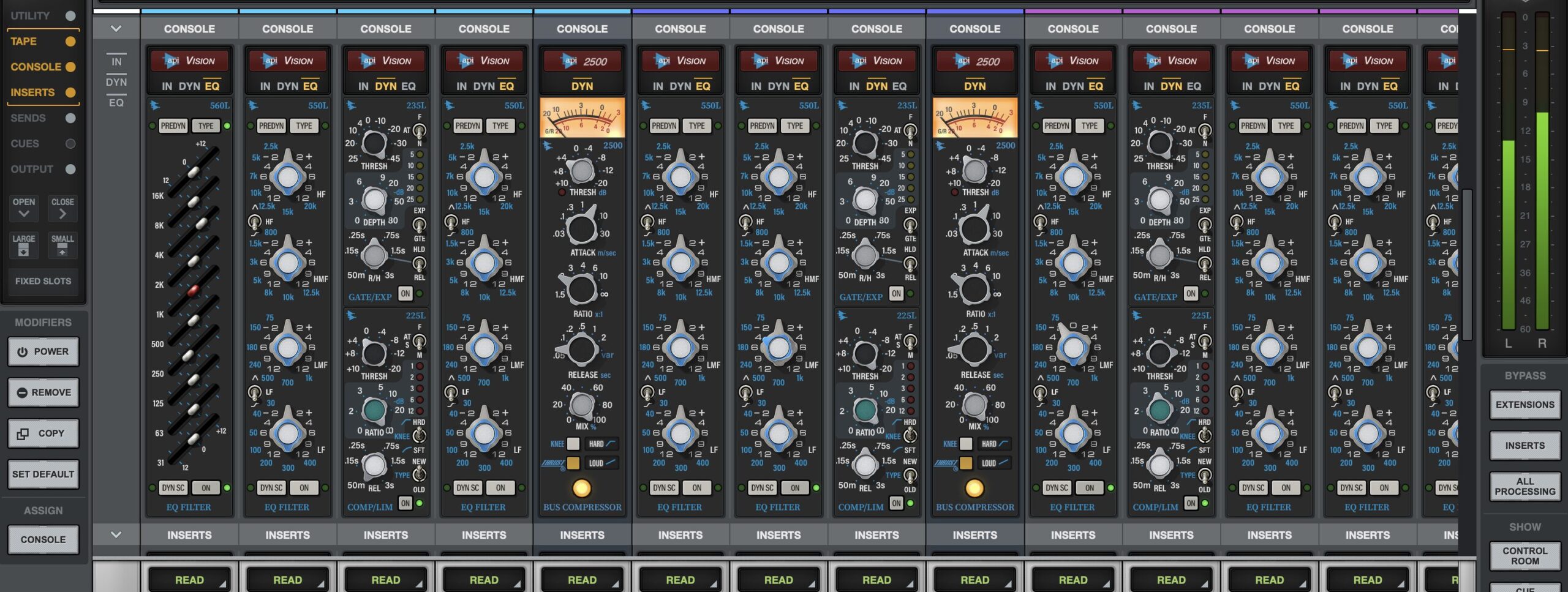1568x592 pixels.
Task: Flip the NEW/OLD type switch on the first 225L
Action: click(x=420, y=474)
